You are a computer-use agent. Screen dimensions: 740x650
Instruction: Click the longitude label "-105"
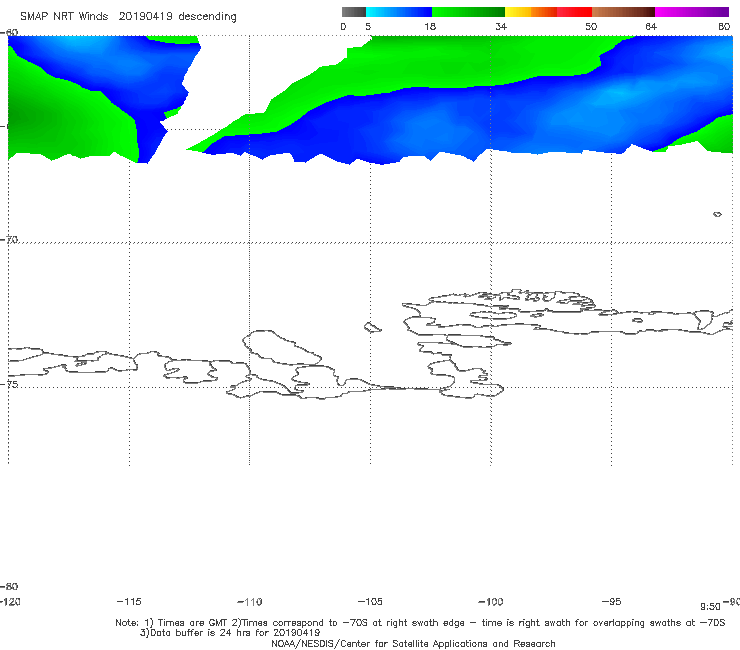pos(370,602)
